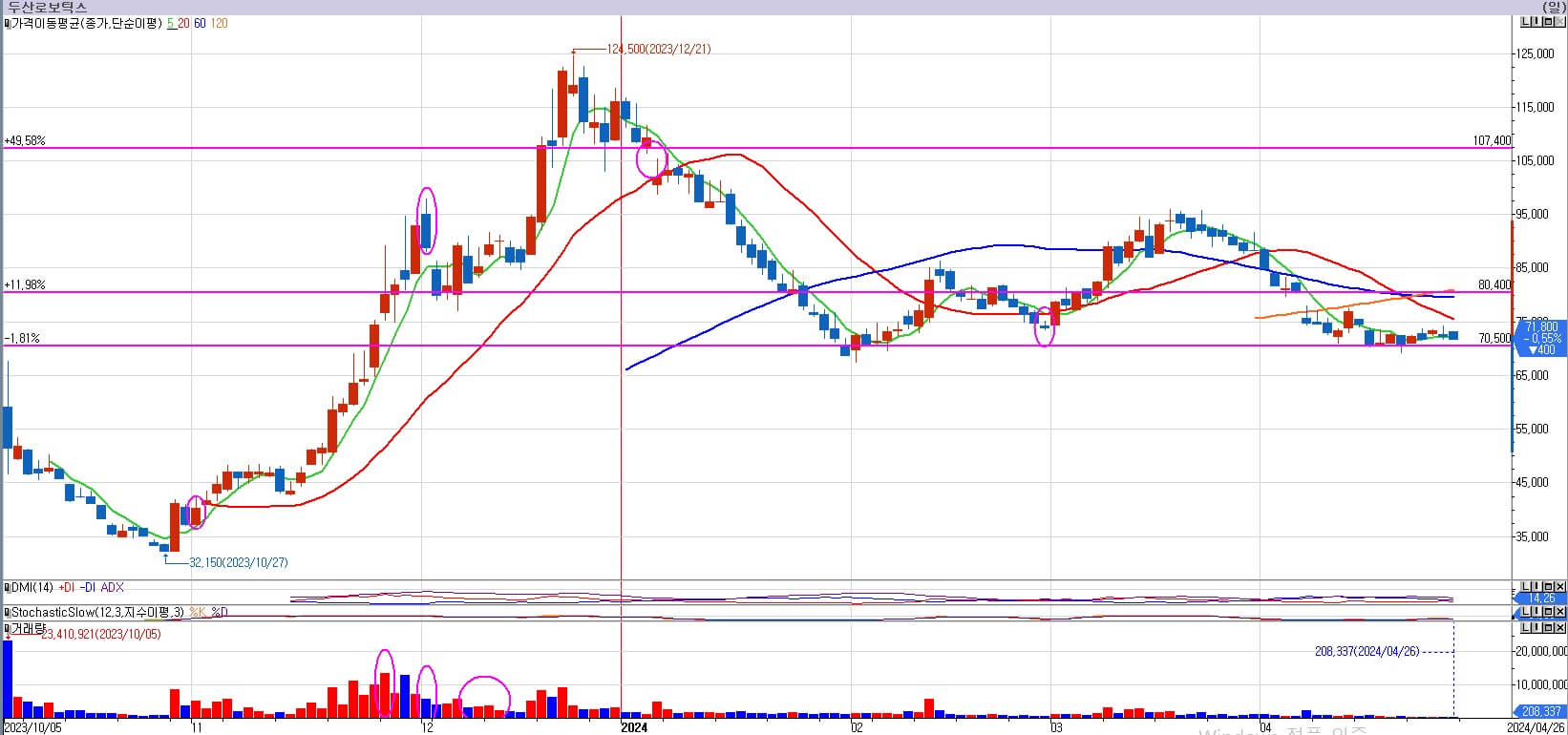Click the 107,400 horizontal line price label
This screenshot has height=735, width=1568.
1492,140
